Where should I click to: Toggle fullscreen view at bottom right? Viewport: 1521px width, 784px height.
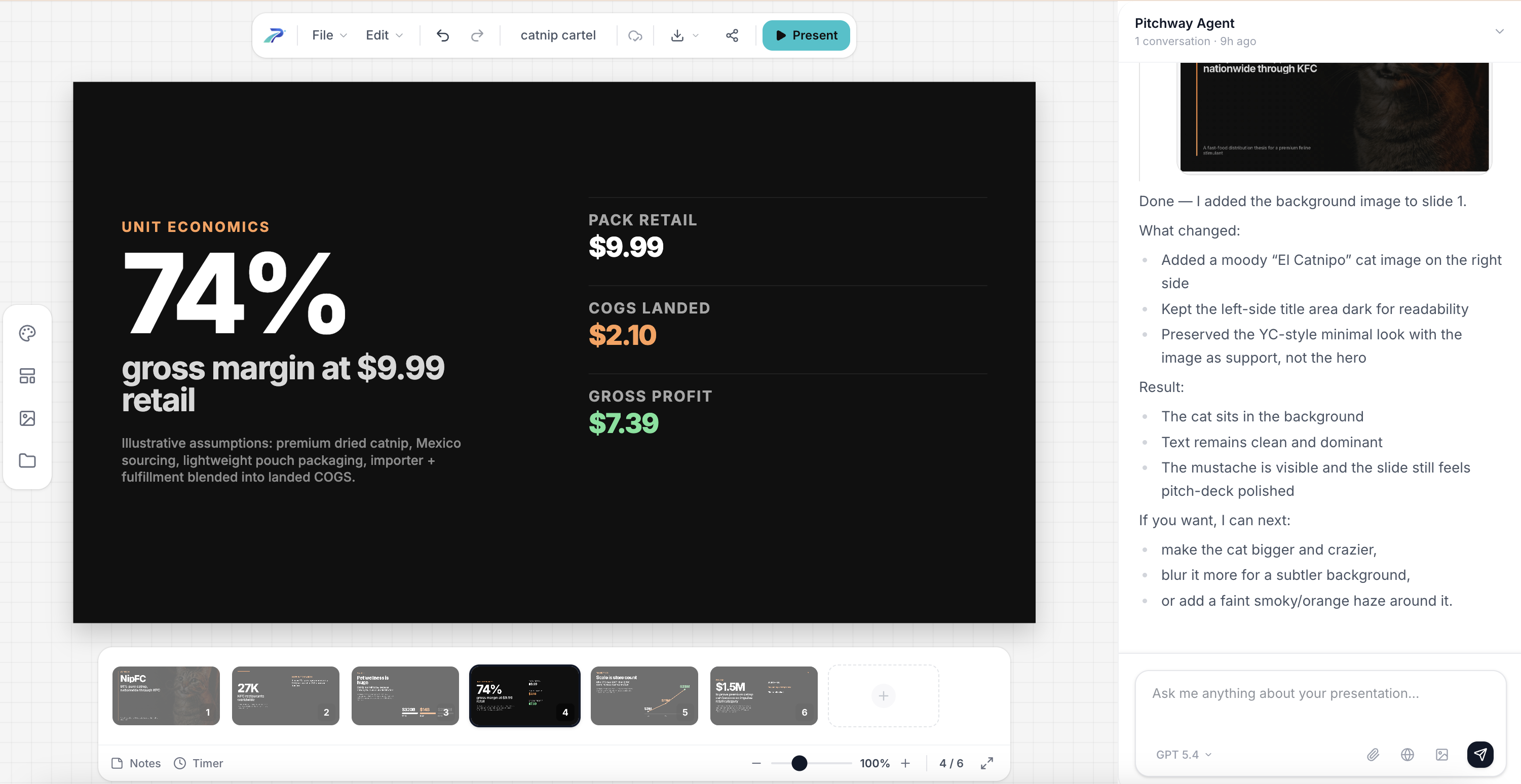click(x=986, y=763)
